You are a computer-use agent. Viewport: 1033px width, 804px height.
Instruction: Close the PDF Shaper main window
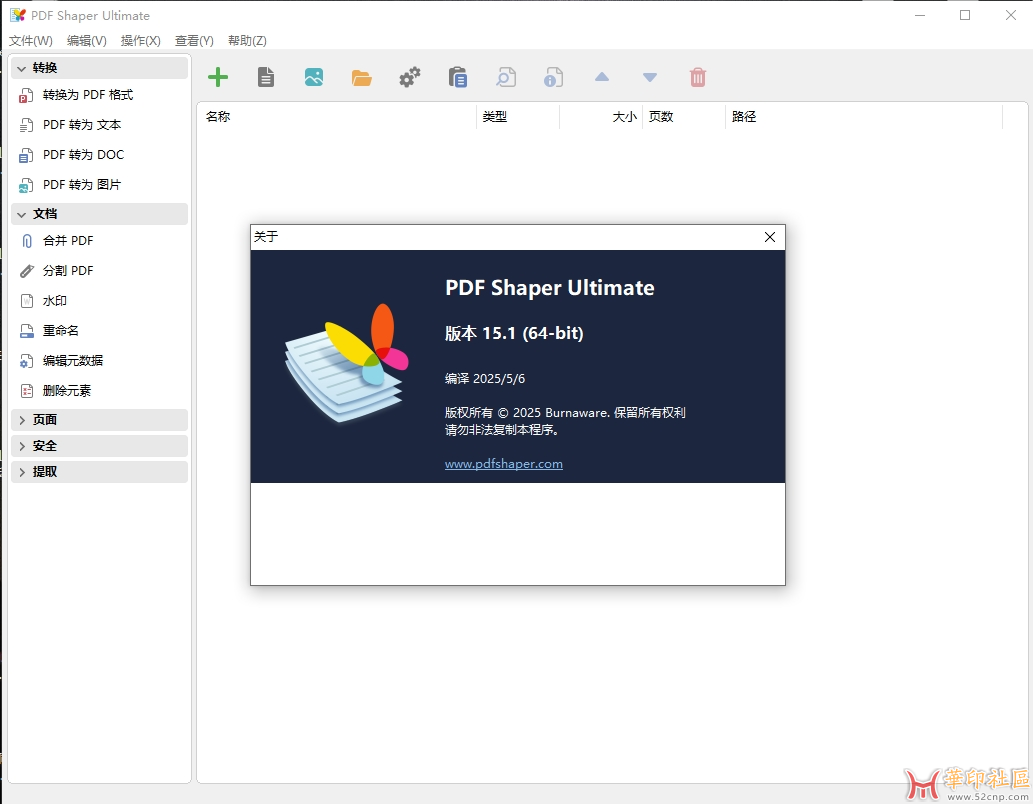tap(1011, 15)
